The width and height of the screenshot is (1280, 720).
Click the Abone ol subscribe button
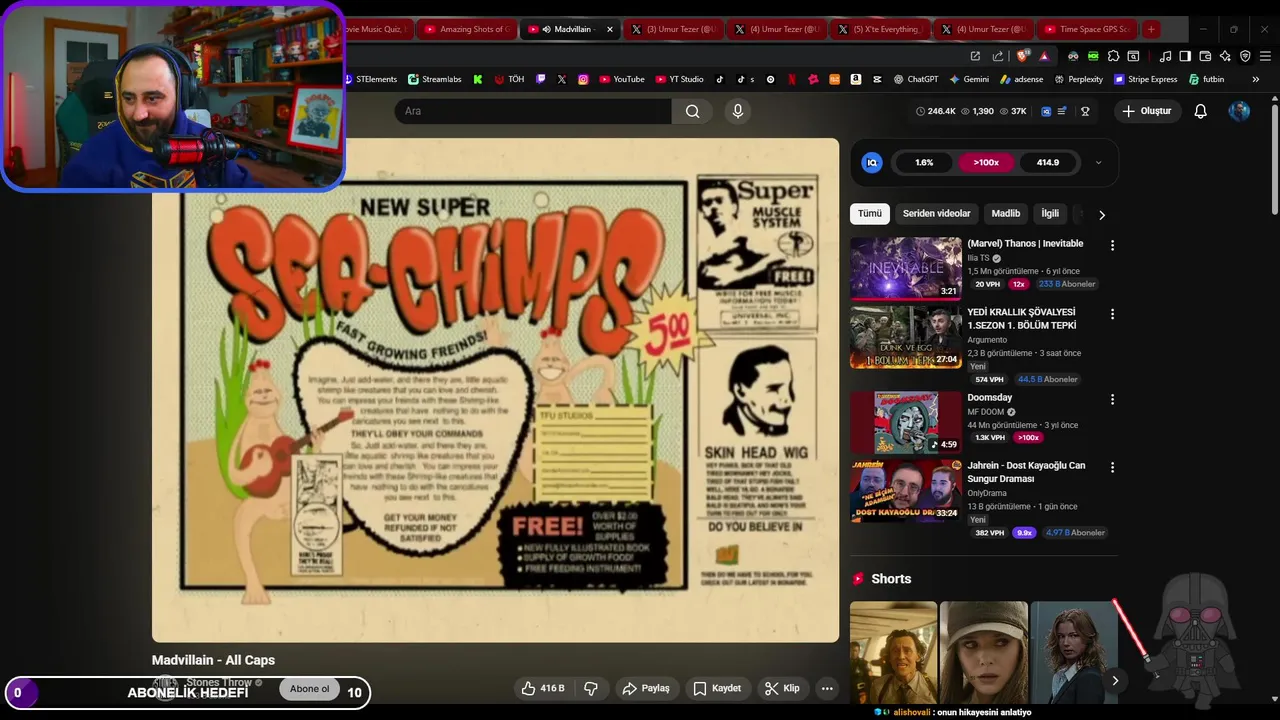309,689
